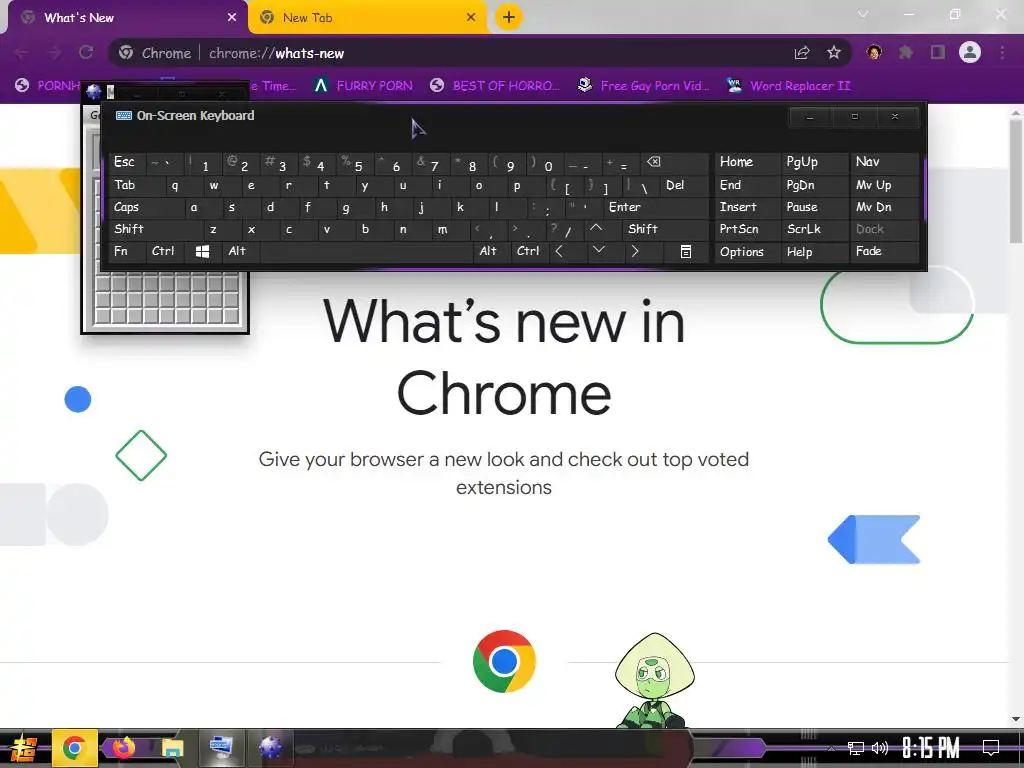Open the On-Screen Keyboard taskbar icon
1024x768 pixels.
(221, 748)
